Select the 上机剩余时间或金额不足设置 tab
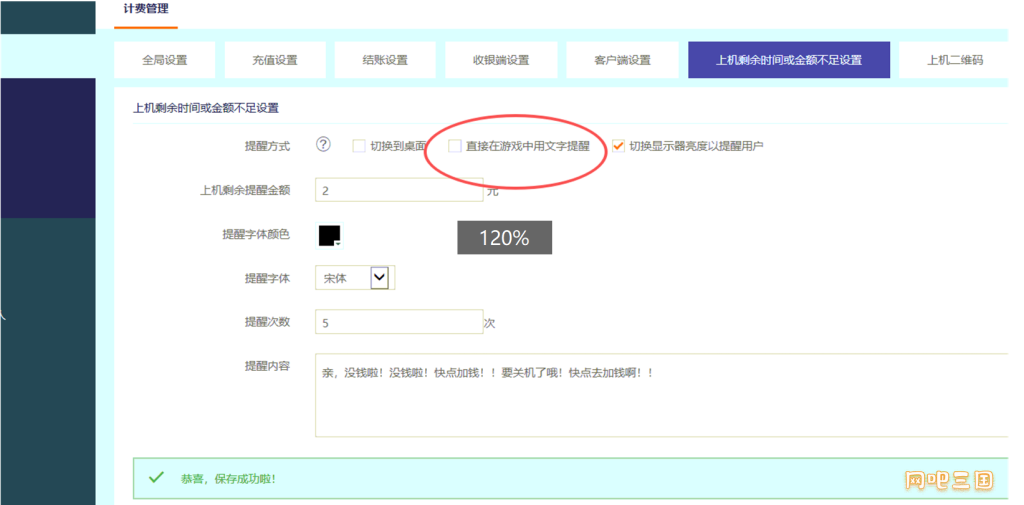The height and width of the screenshot is (505, 1024). (788, 60)
